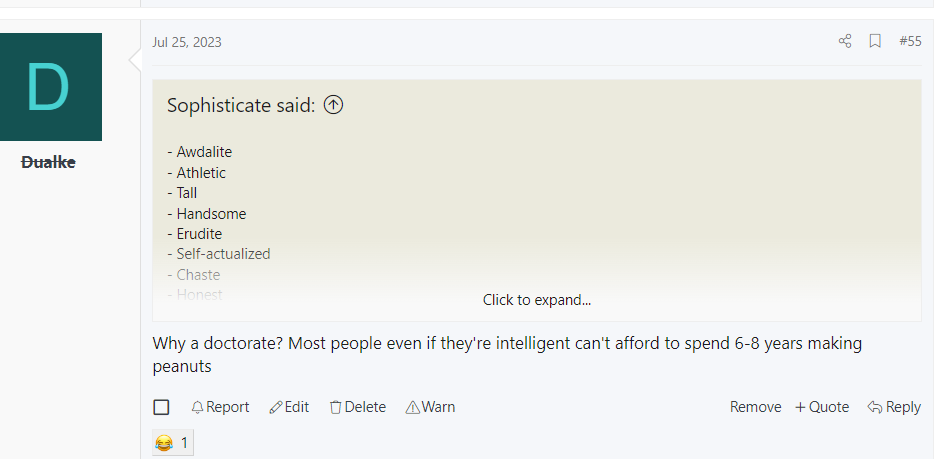Expand the quote via Click to expand
Screen dimensions: 936x459
point(537,300)
